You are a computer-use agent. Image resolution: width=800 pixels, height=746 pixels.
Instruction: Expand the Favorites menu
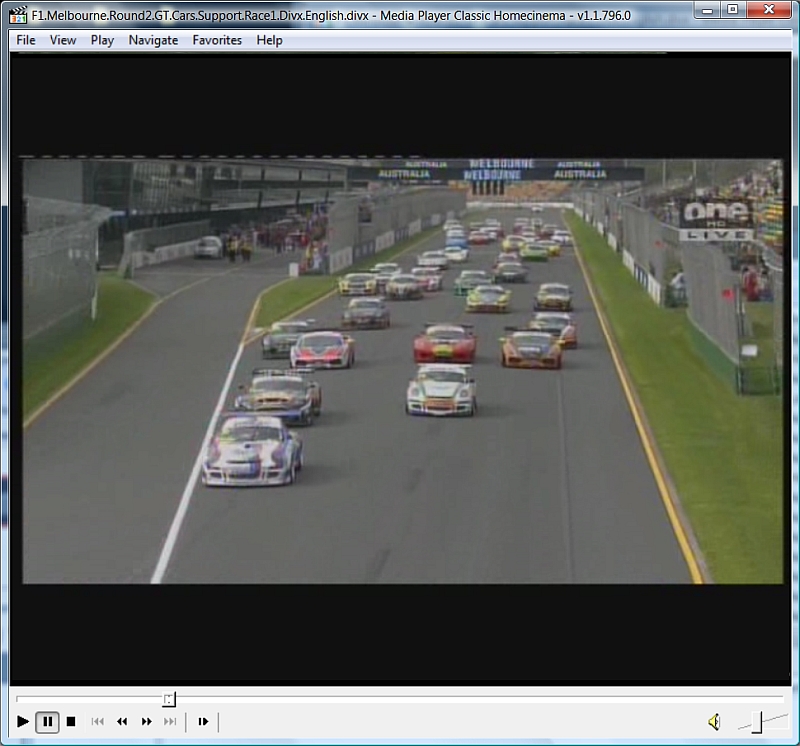tap(217, 40)
